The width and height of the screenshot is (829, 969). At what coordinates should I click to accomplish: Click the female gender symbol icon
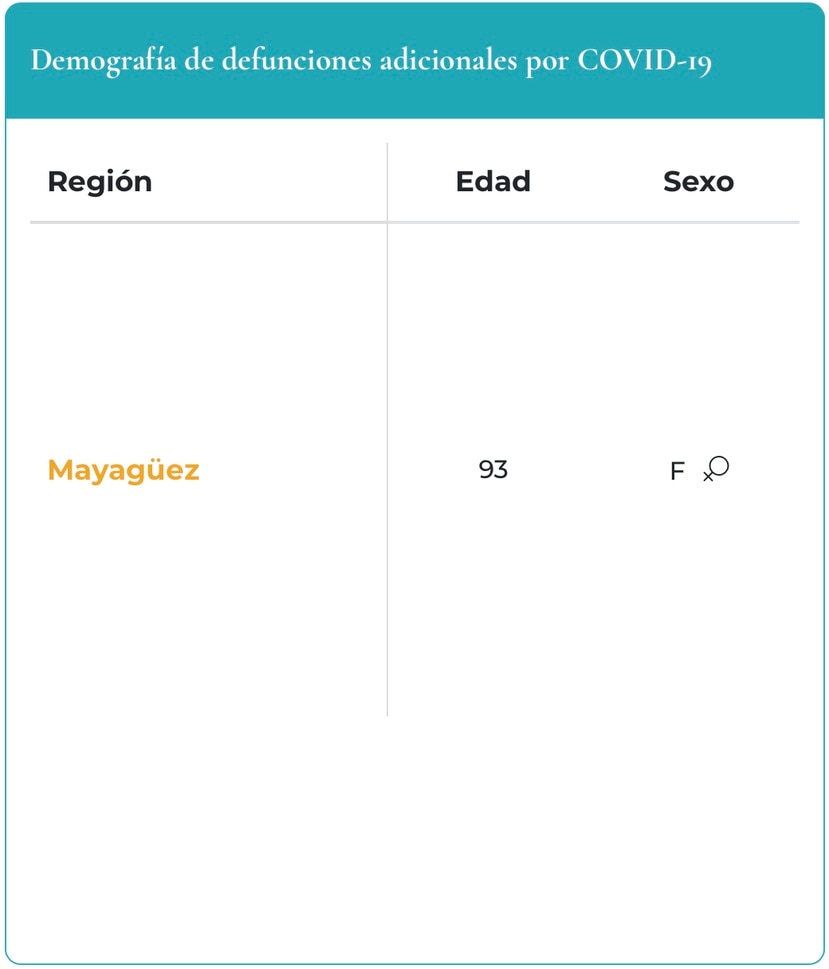pyautogui.click(x=716, y=468)
